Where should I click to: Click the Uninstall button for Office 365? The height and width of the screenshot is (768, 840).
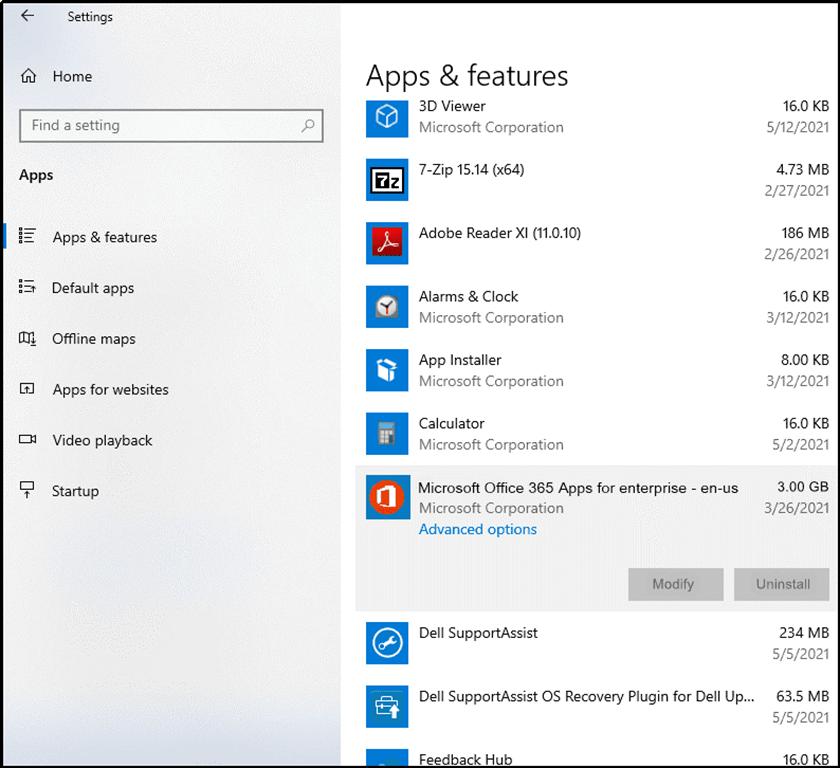[782, 584]
